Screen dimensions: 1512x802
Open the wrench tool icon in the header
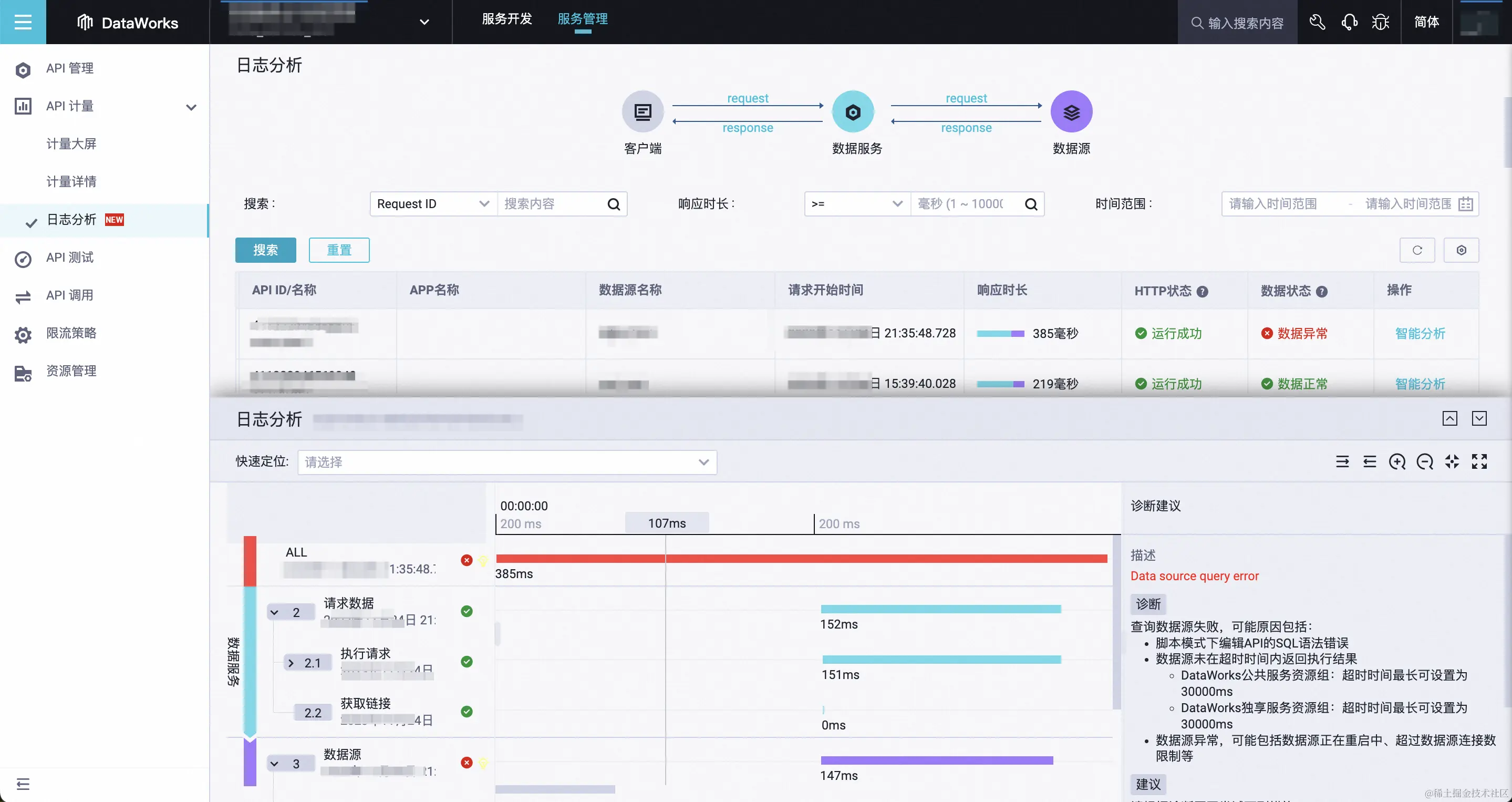click(1317, 22)
